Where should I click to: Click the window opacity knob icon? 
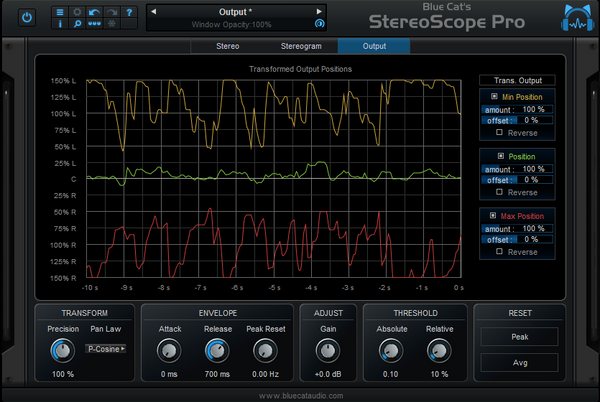320,23
